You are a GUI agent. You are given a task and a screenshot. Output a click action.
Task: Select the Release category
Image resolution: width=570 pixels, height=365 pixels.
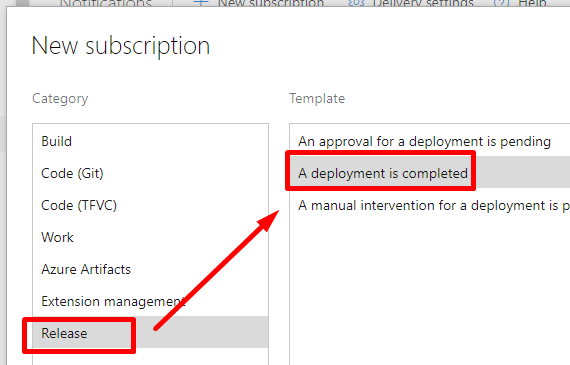coord(150,332)
